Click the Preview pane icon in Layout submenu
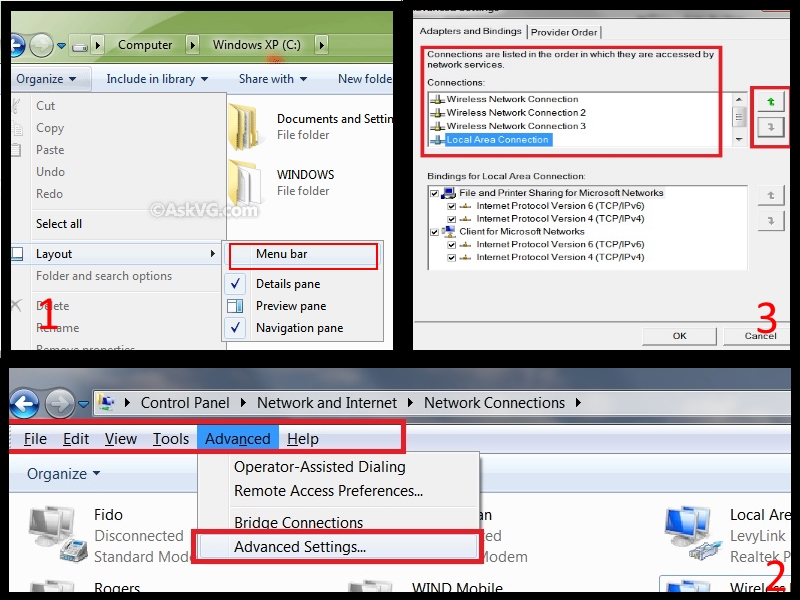 click(x=235, y=306)
